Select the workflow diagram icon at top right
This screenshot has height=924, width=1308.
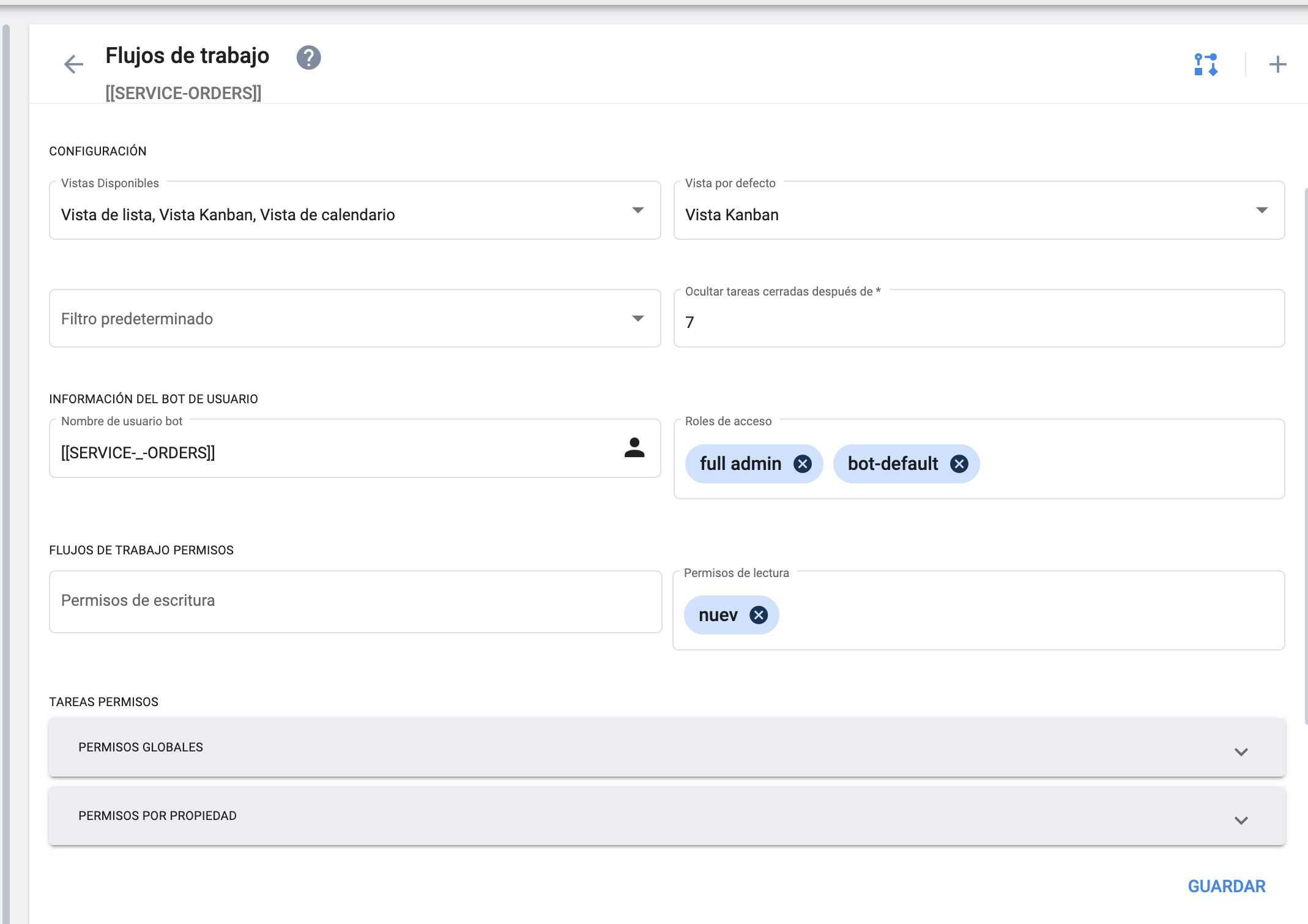point(1206,65)
